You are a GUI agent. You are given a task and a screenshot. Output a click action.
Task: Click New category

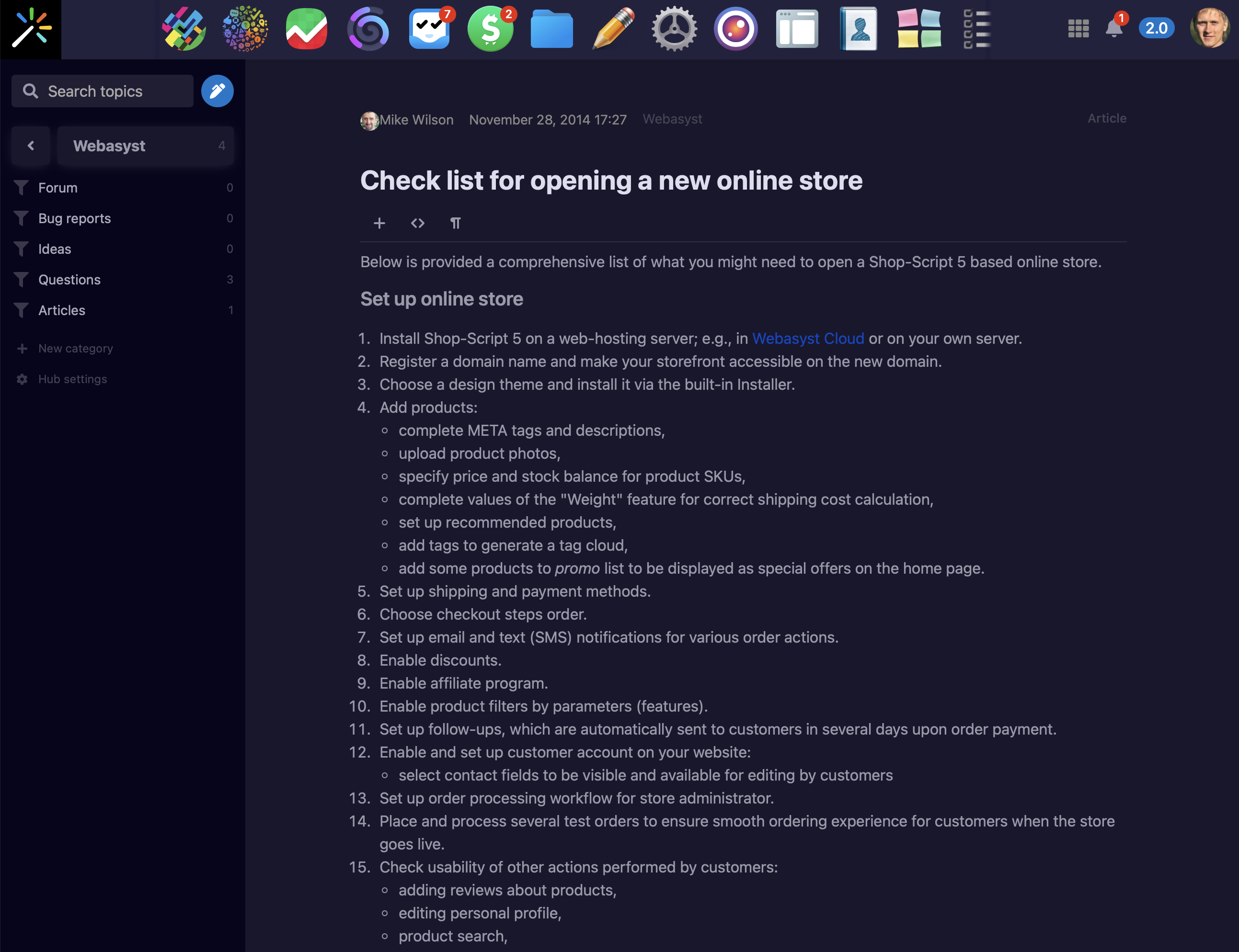click(x=75, y=349)
